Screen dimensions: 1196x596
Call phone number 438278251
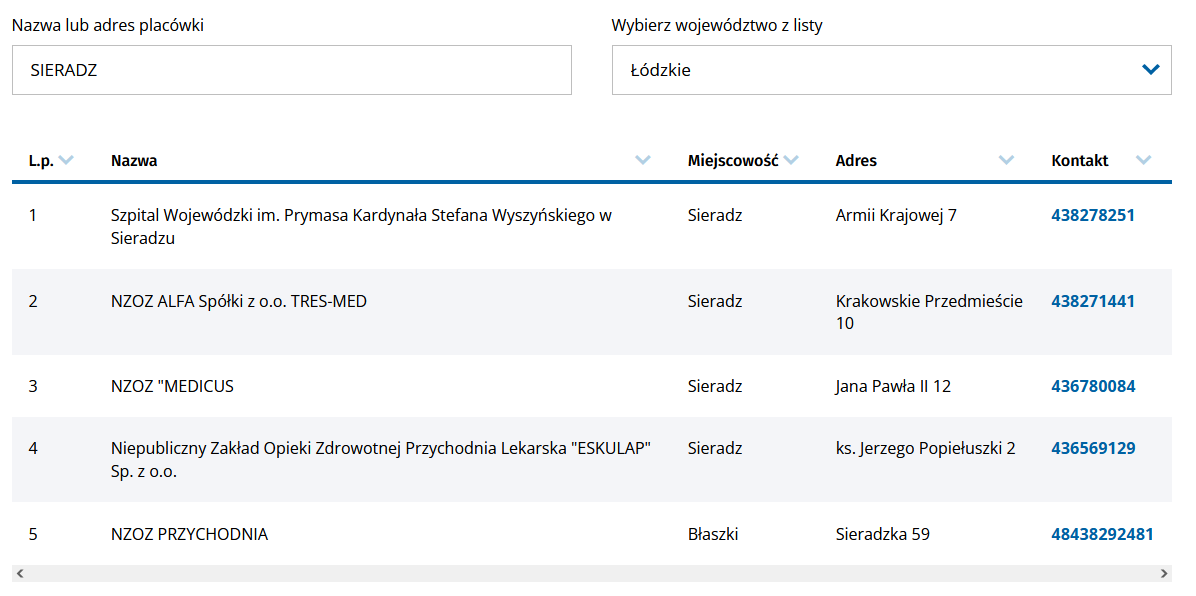point(1093,215)
